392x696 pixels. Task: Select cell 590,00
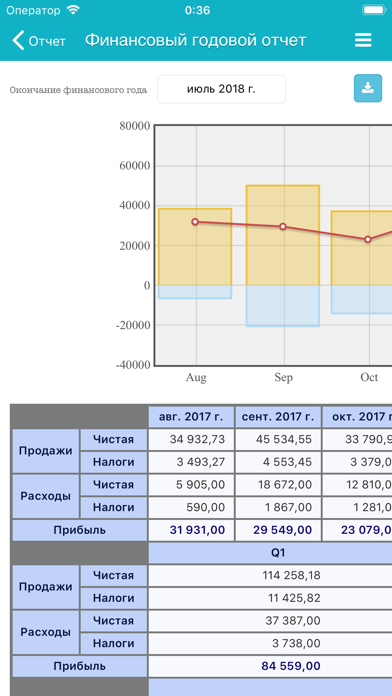[191, 507]
